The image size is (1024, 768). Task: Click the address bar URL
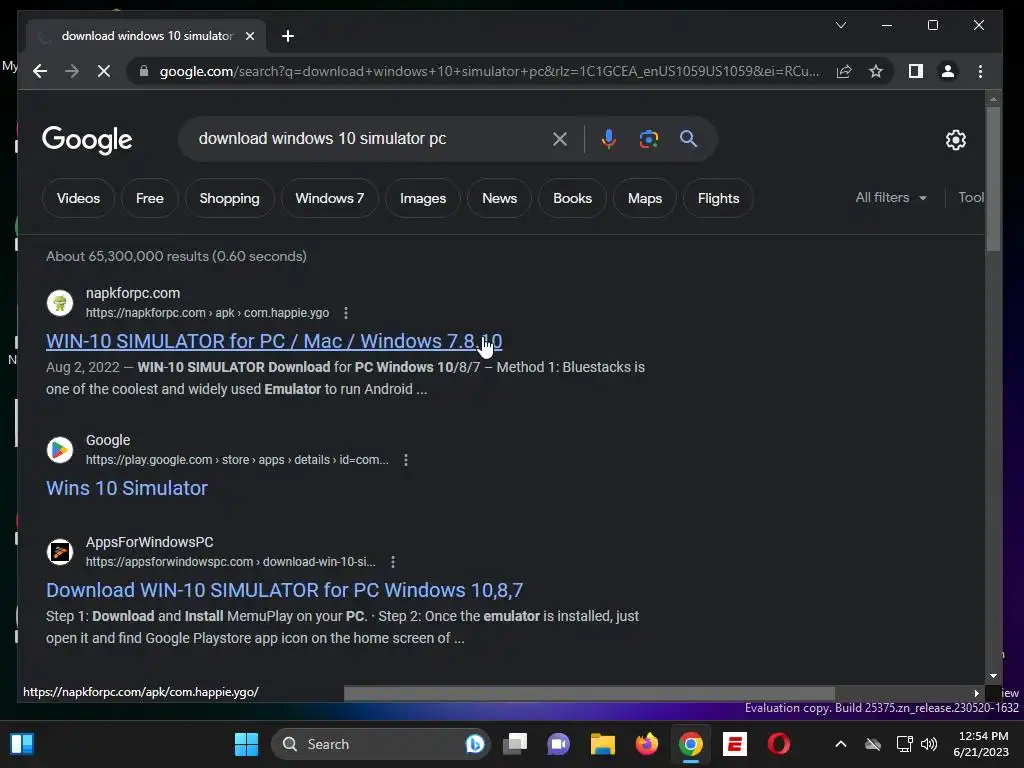point(489,71)
